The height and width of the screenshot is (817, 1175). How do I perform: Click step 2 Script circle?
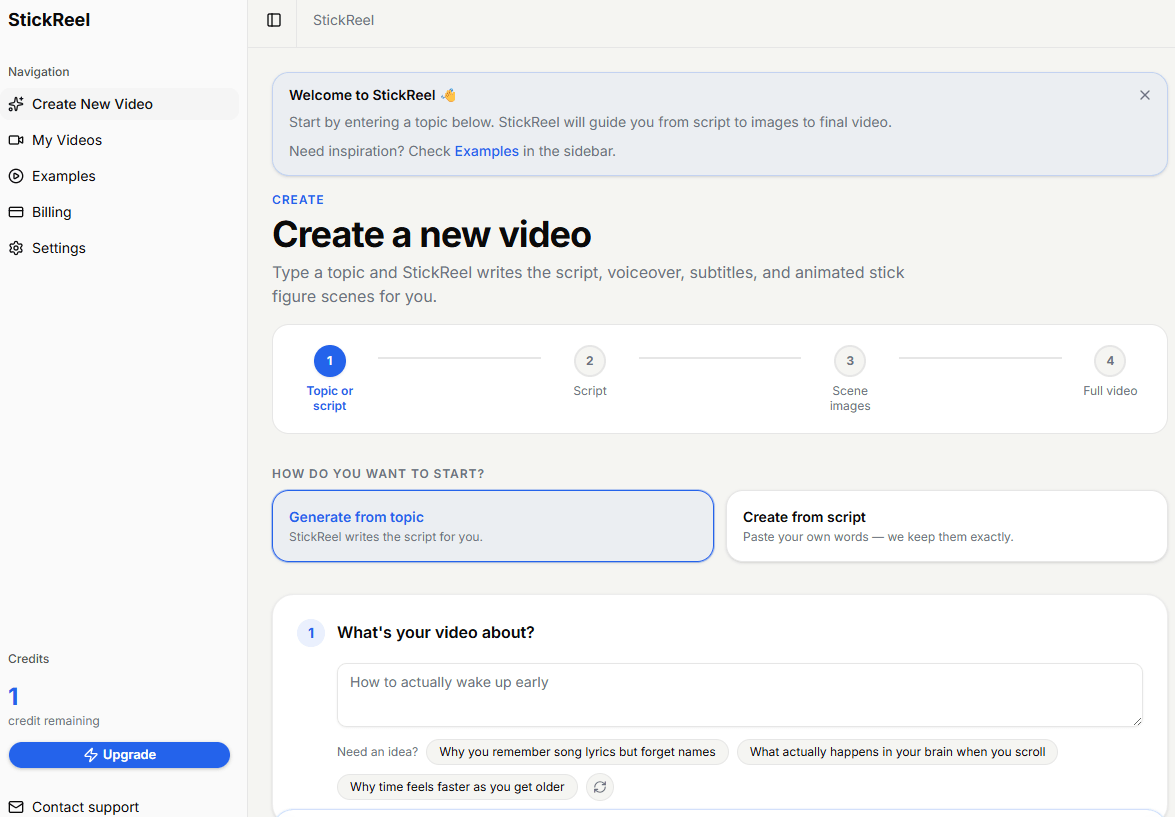[590, 361]
